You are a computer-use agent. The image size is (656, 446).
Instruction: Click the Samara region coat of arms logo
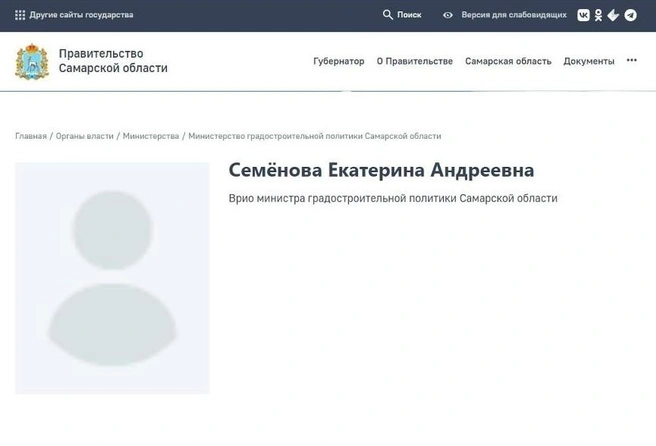coord(32,62)
